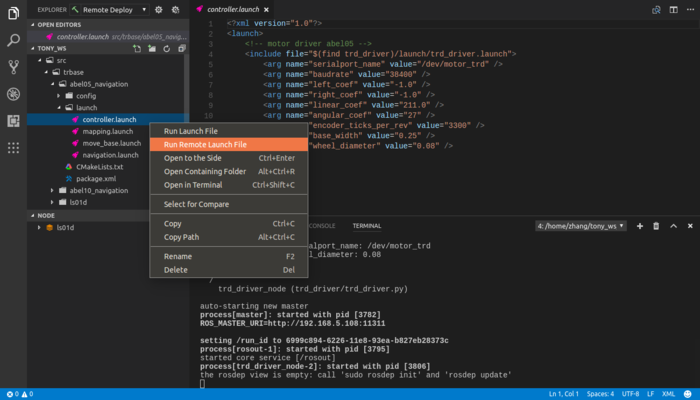This screenshot has width=700, height=400.
Task: Click the open changes icon at editor top right
Action: (x=656, y=9)
